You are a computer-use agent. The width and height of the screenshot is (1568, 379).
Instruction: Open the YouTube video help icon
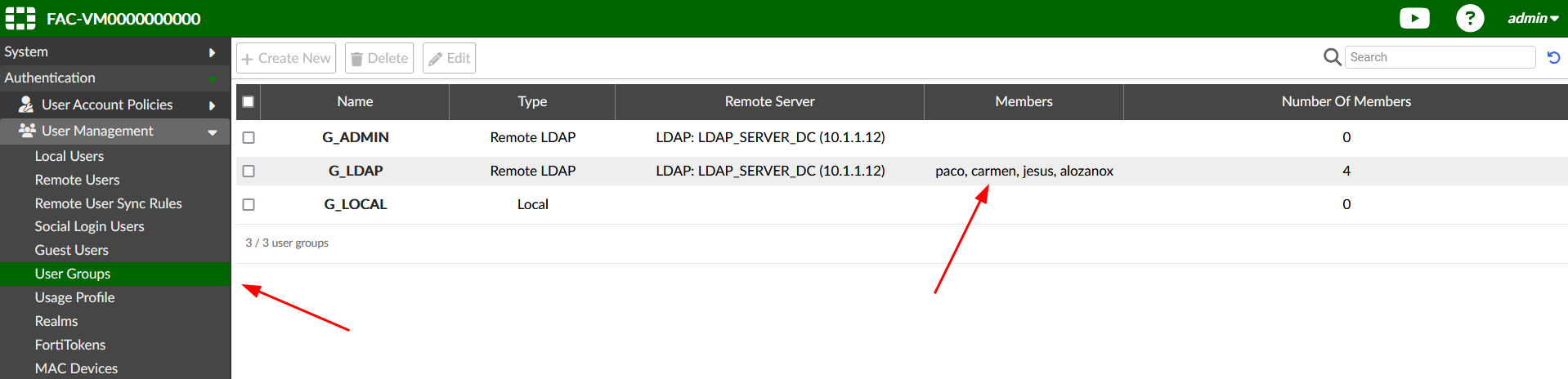1414,18
